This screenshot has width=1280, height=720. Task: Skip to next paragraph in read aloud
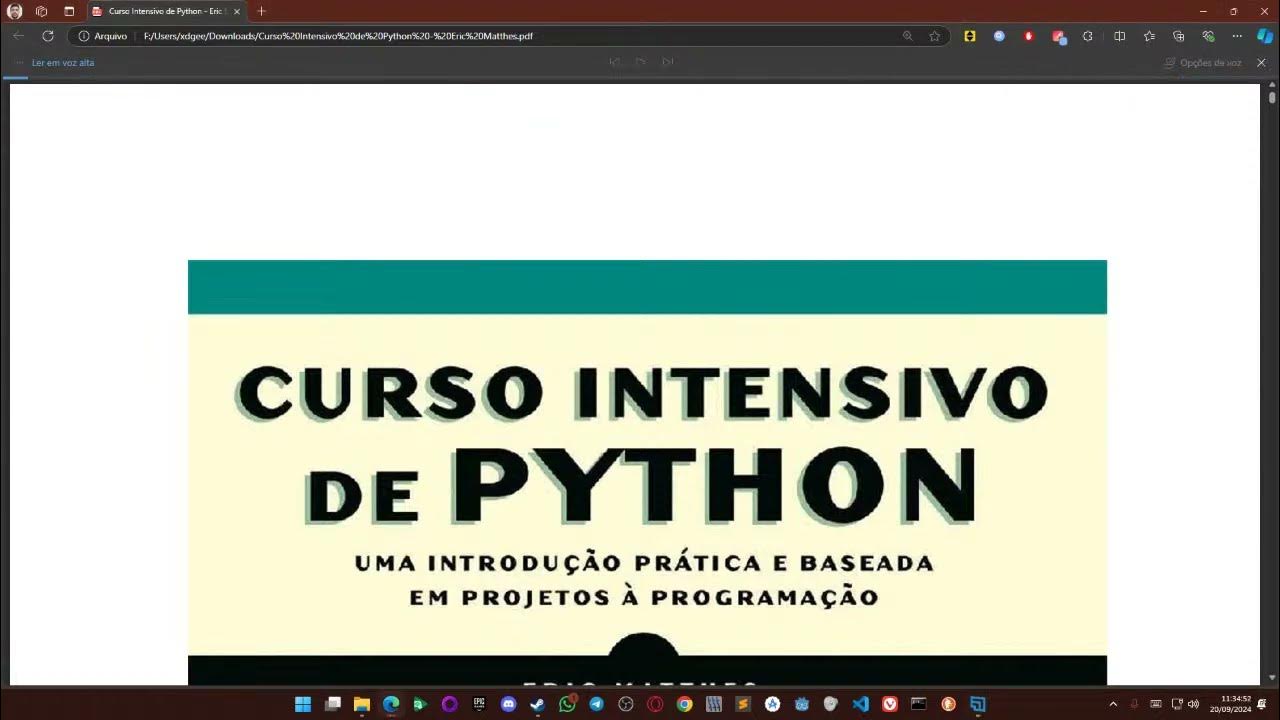(x=667, y=62)
